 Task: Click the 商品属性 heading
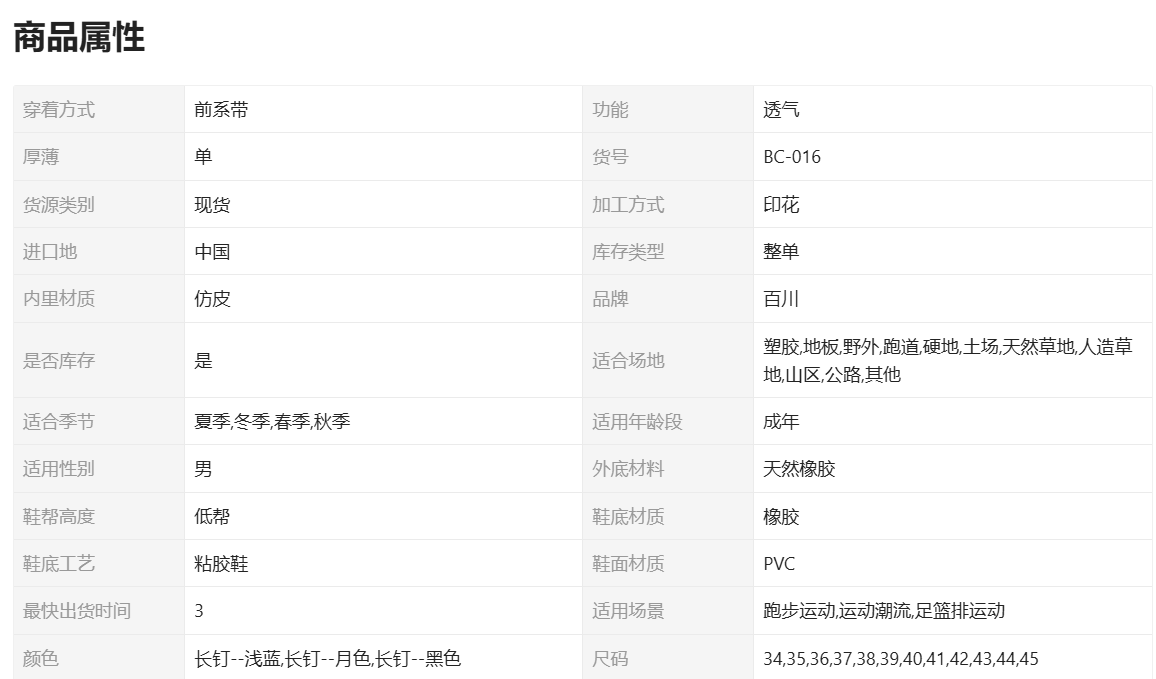click(79, 38)
